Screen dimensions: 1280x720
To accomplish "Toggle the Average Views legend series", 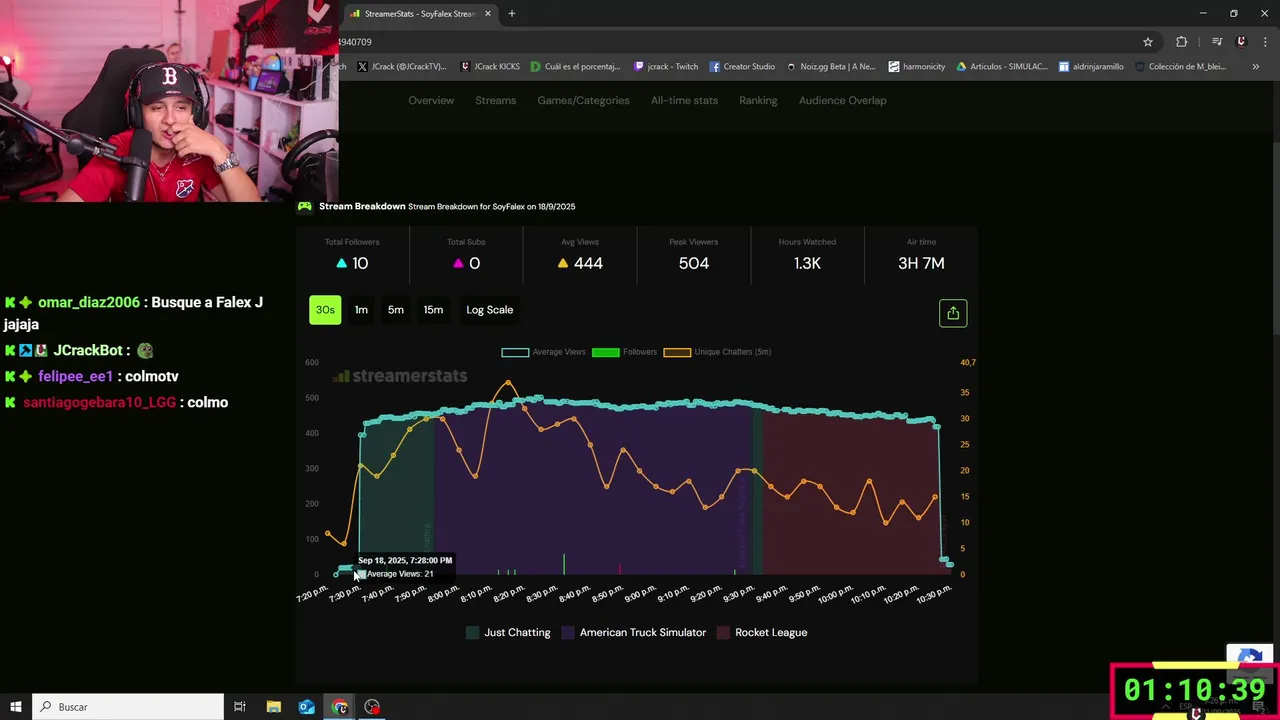I will coord(543,352).
